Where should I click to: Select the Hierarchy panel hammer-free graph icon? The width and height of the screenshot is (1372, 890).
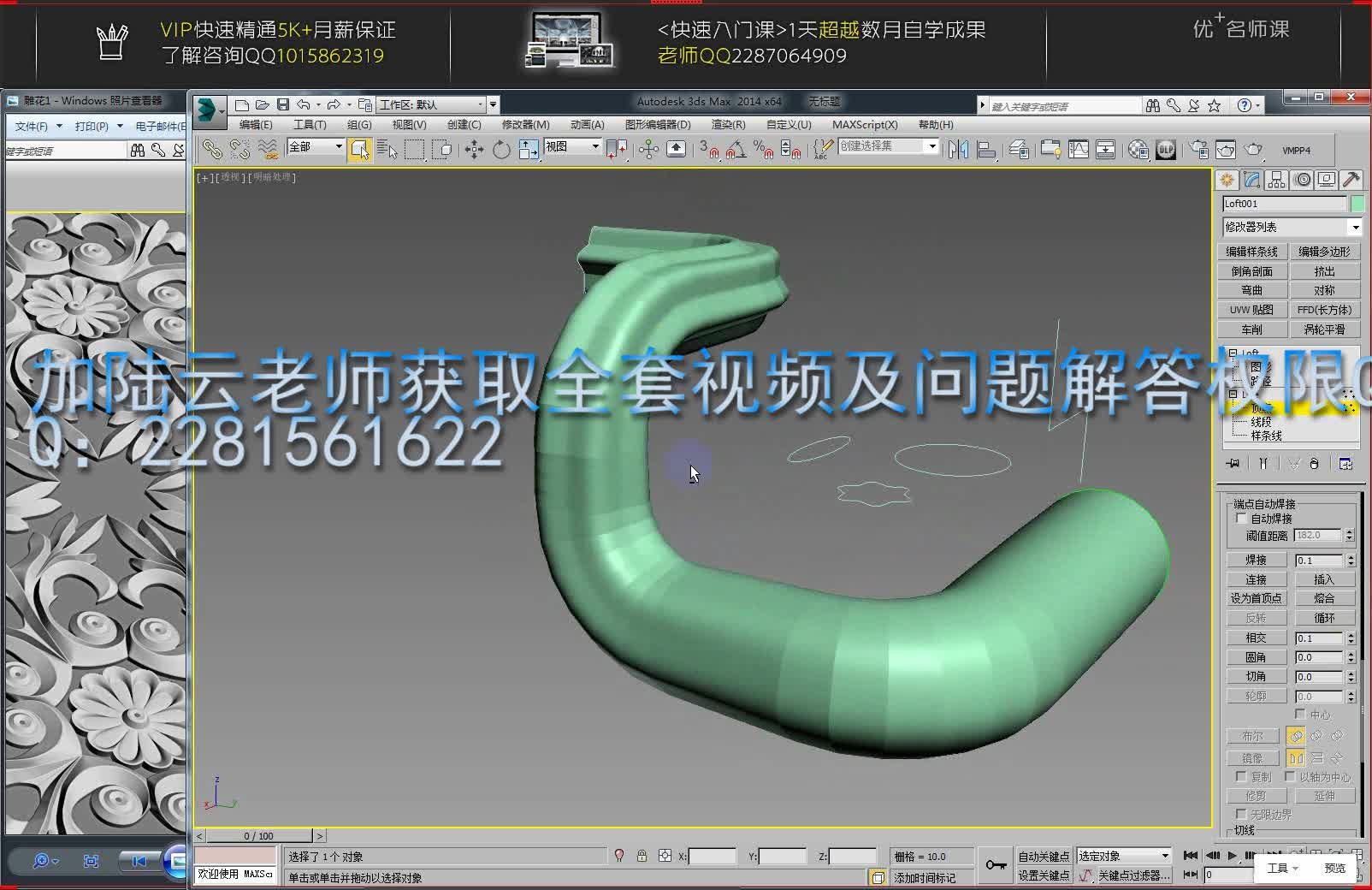point(1276,179)
